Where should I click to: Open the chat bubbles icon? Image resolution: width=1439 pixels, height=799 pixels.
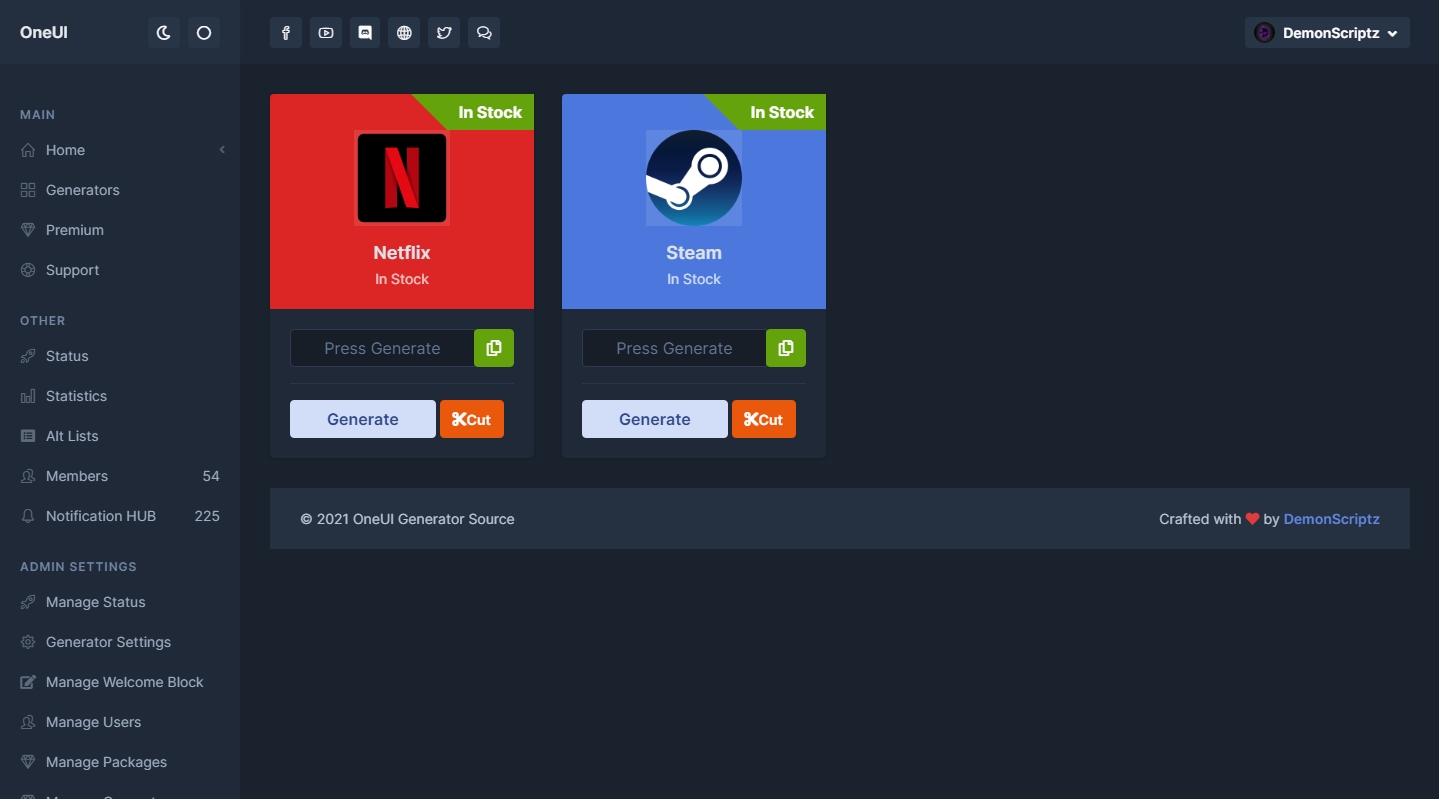coord(484,33)
